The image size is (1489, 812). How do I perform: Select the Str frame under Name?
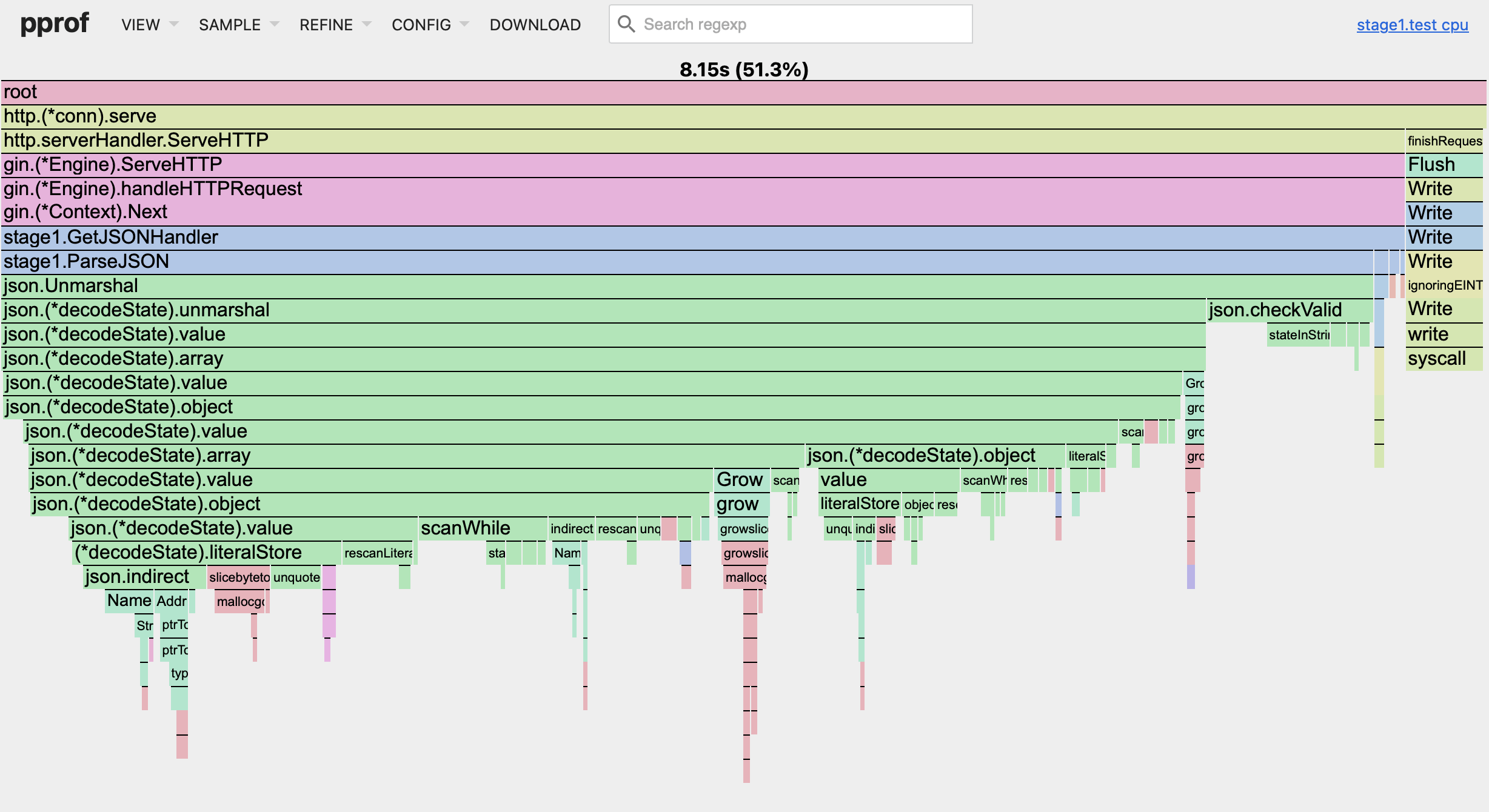click(x=144, y=626)
